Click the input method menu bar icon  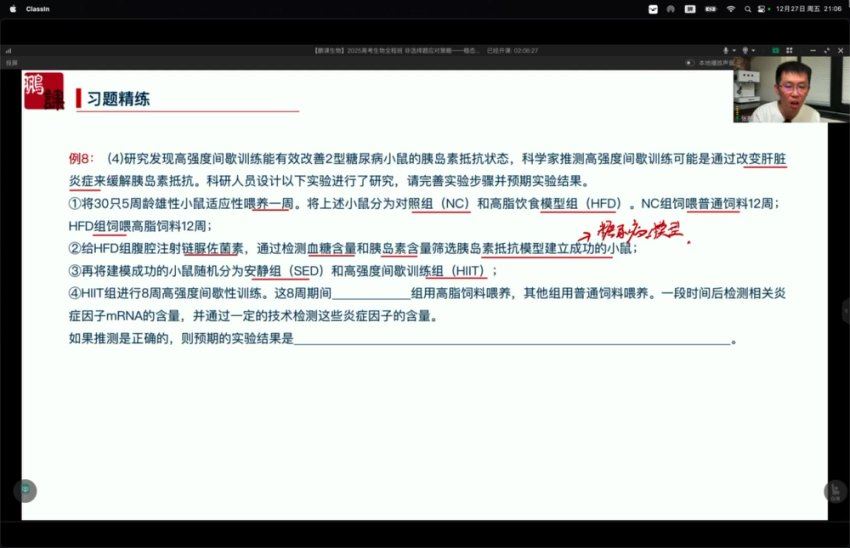click(x=690, y=9)
